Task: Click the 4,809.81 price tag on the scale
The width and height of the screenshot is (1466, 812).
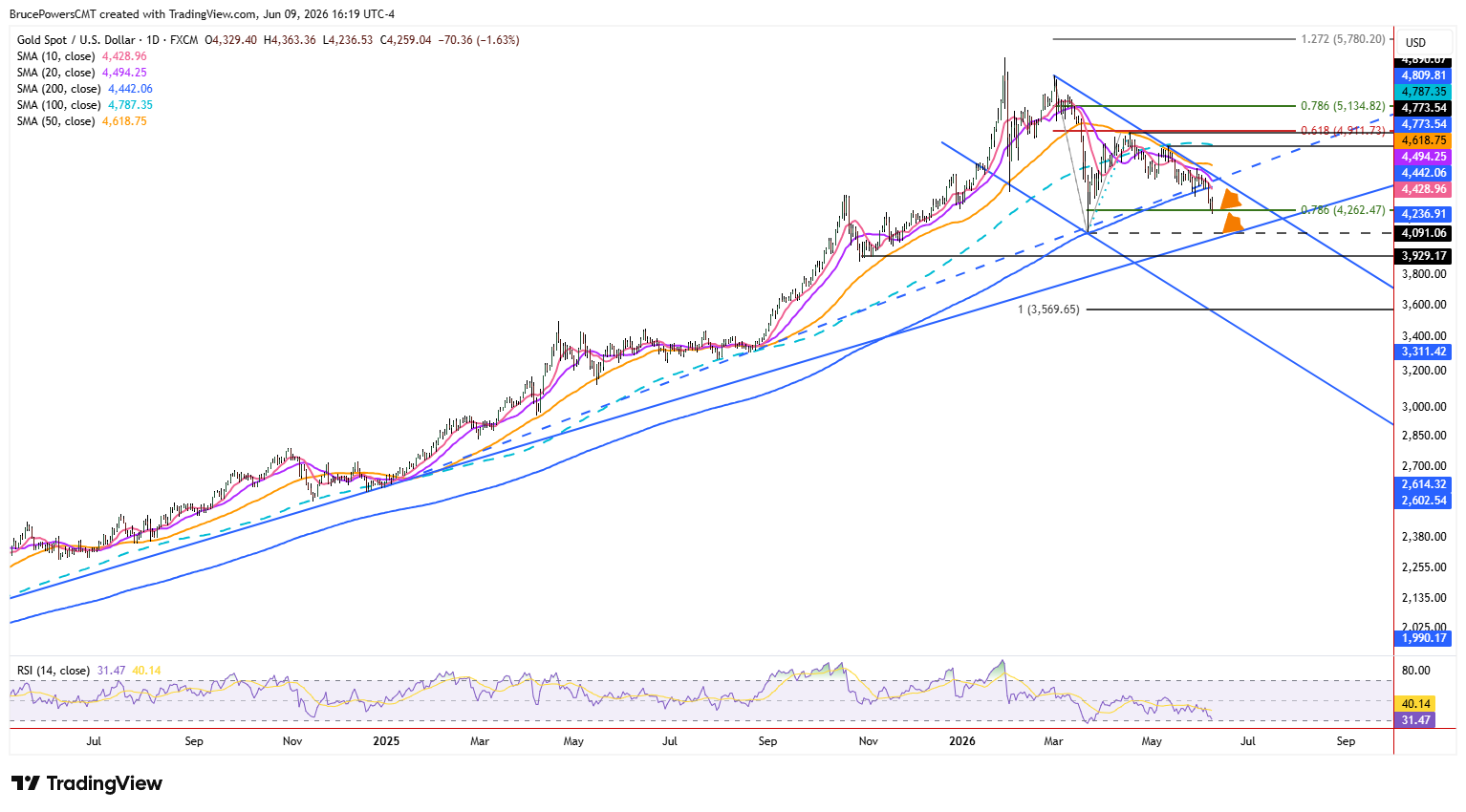Action: click(x=1424, y=75)
